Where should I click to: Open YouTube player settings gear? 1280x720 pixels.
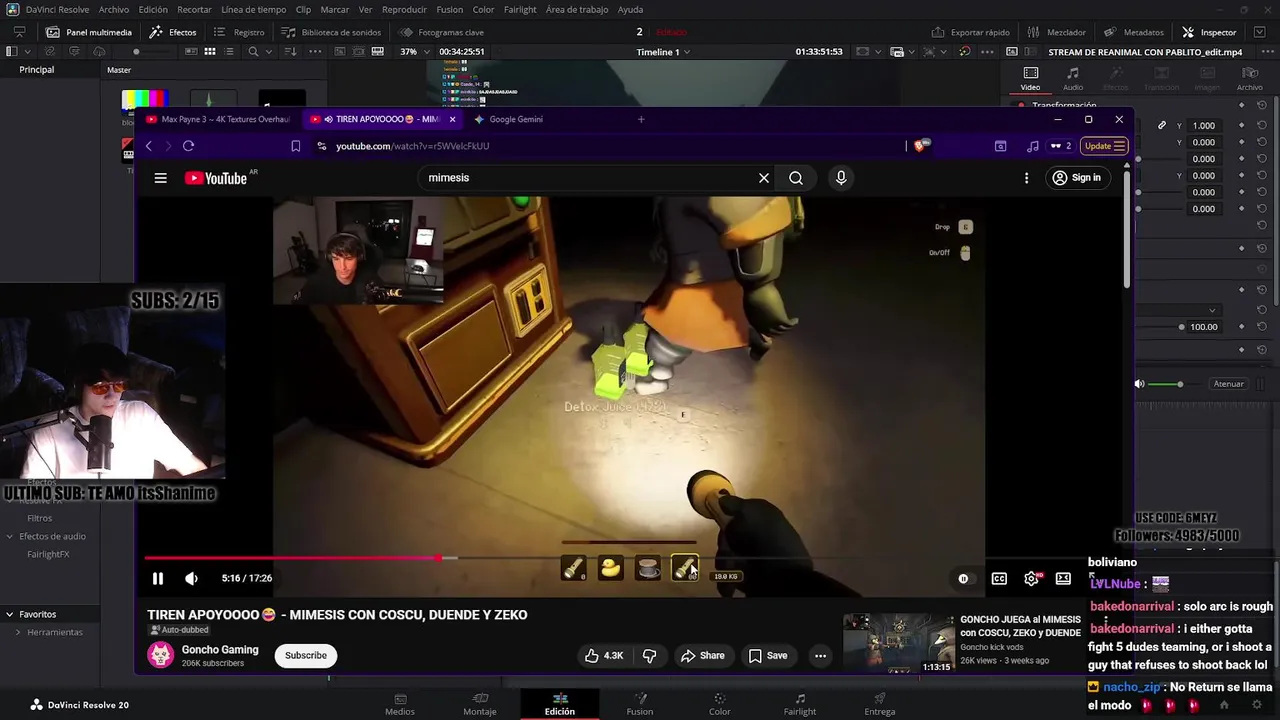[1032, 578]
